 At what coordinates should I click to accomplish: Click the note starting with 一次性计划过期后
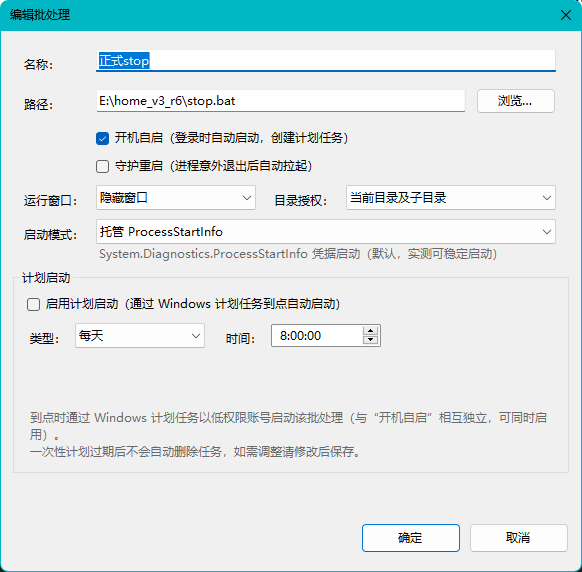195,452
